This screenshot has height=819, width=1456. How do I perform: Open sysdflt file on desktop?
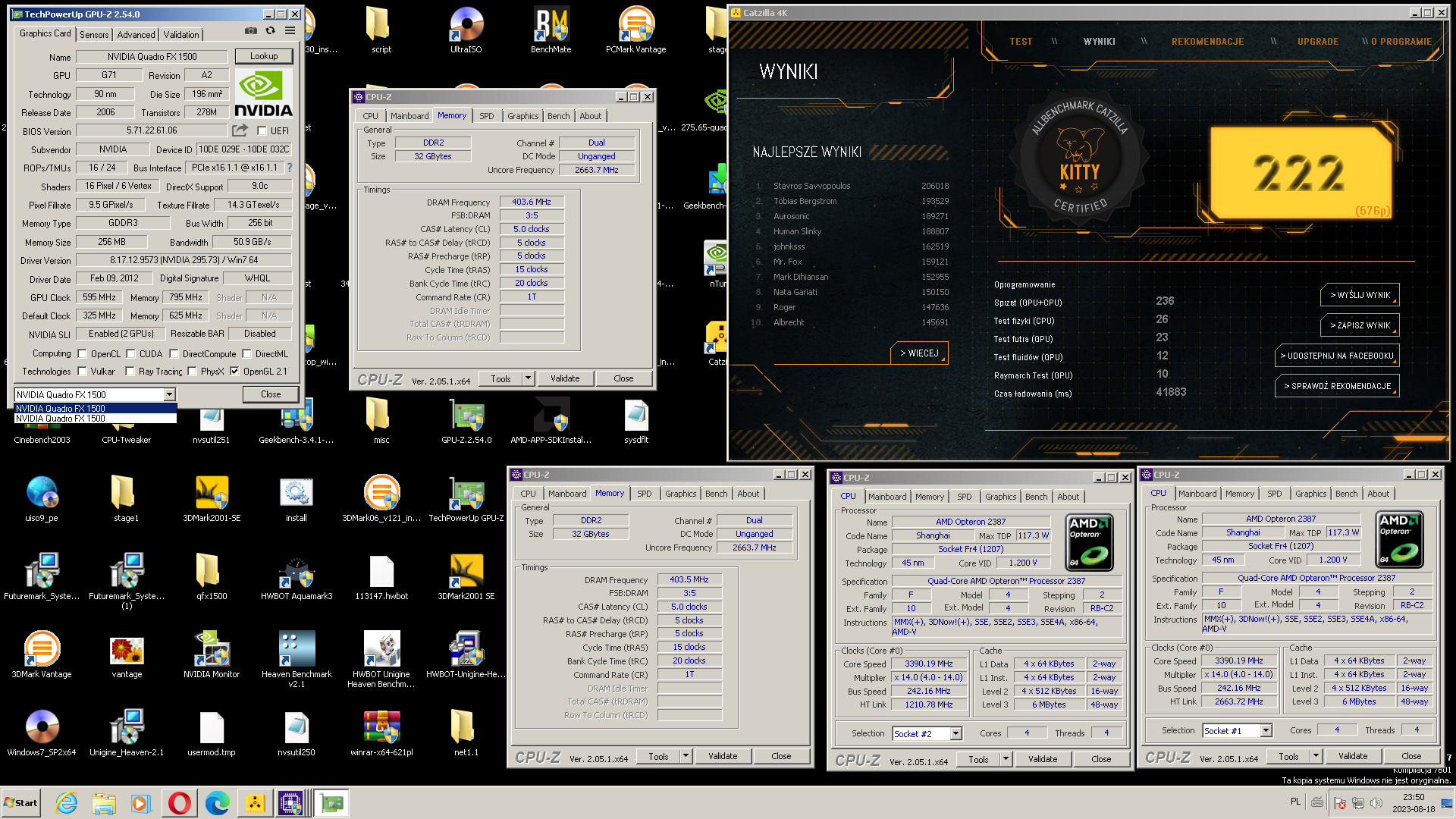click(635, 421)
